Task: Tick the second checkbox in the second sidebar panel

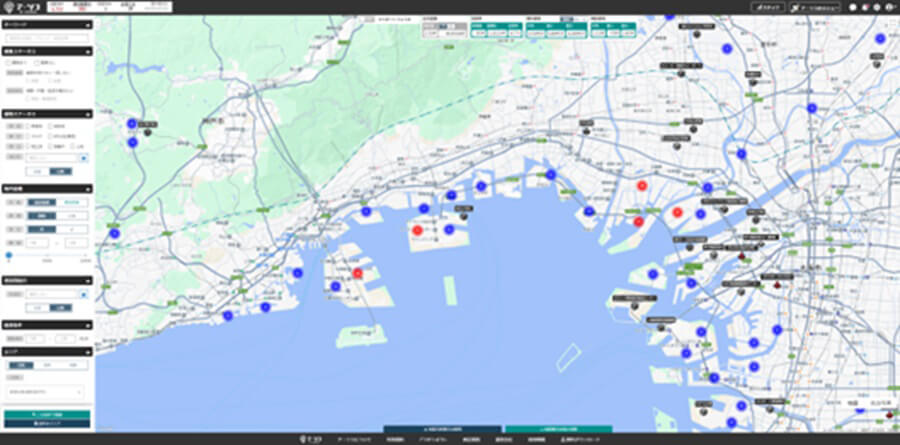Action: click(x=37, y=62)
